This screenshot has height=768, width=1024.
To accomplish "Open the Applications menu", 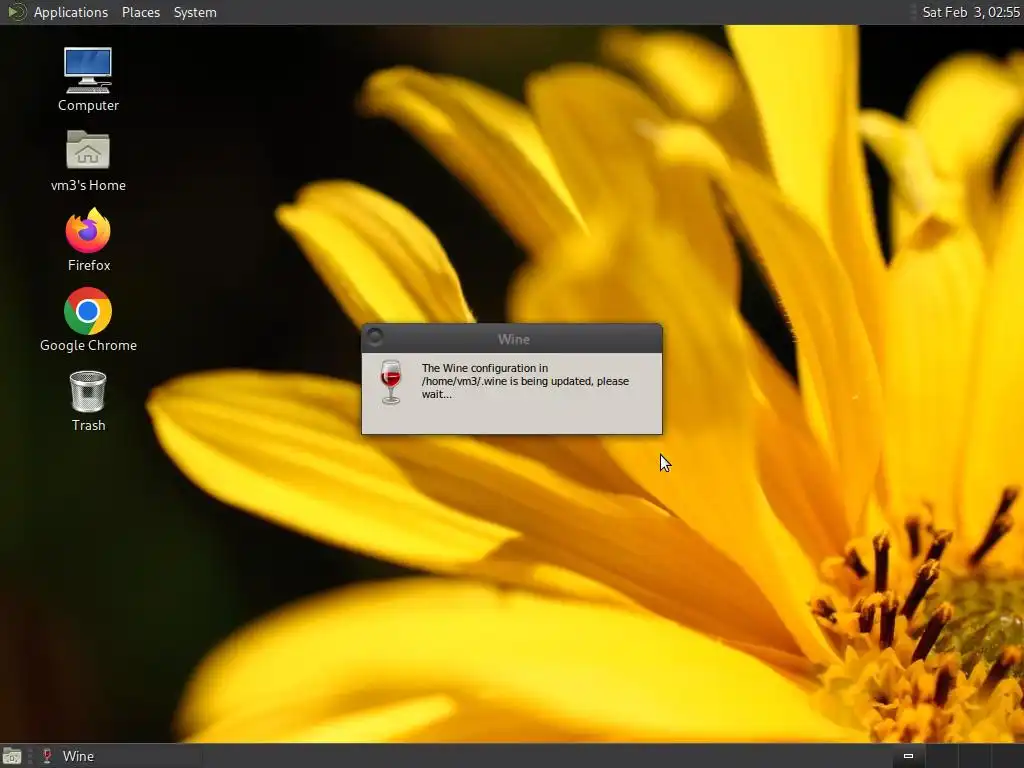I will coord(71,12).
